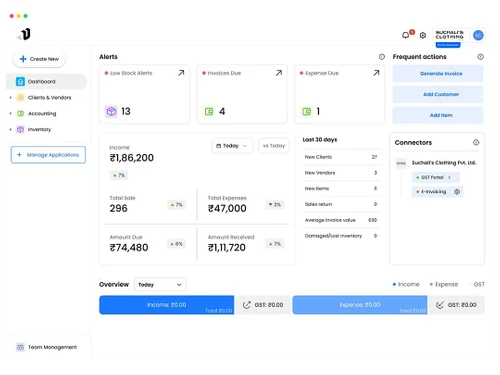Open the settings gear in header
Image resolution: width=500 pixels, height=375 pixels.
[423, 35]
